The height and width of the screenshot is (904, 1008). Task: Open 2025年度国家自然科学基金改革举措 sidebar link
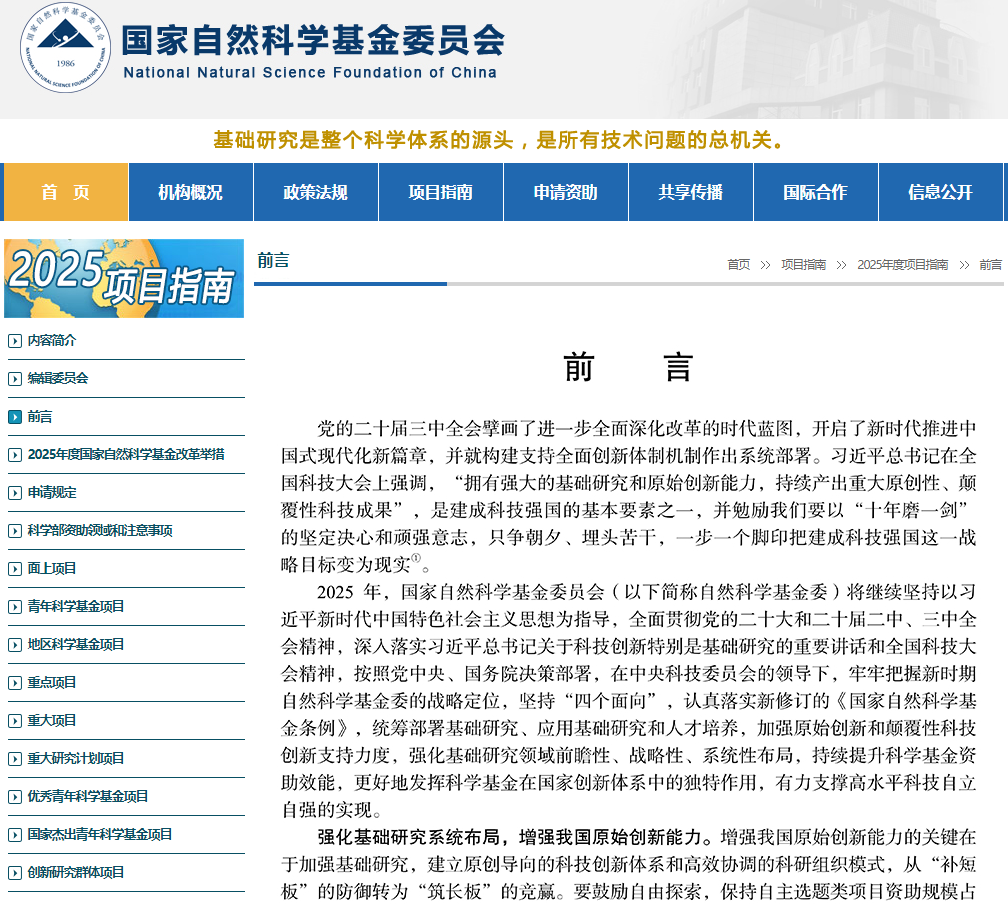click(126, 455)
